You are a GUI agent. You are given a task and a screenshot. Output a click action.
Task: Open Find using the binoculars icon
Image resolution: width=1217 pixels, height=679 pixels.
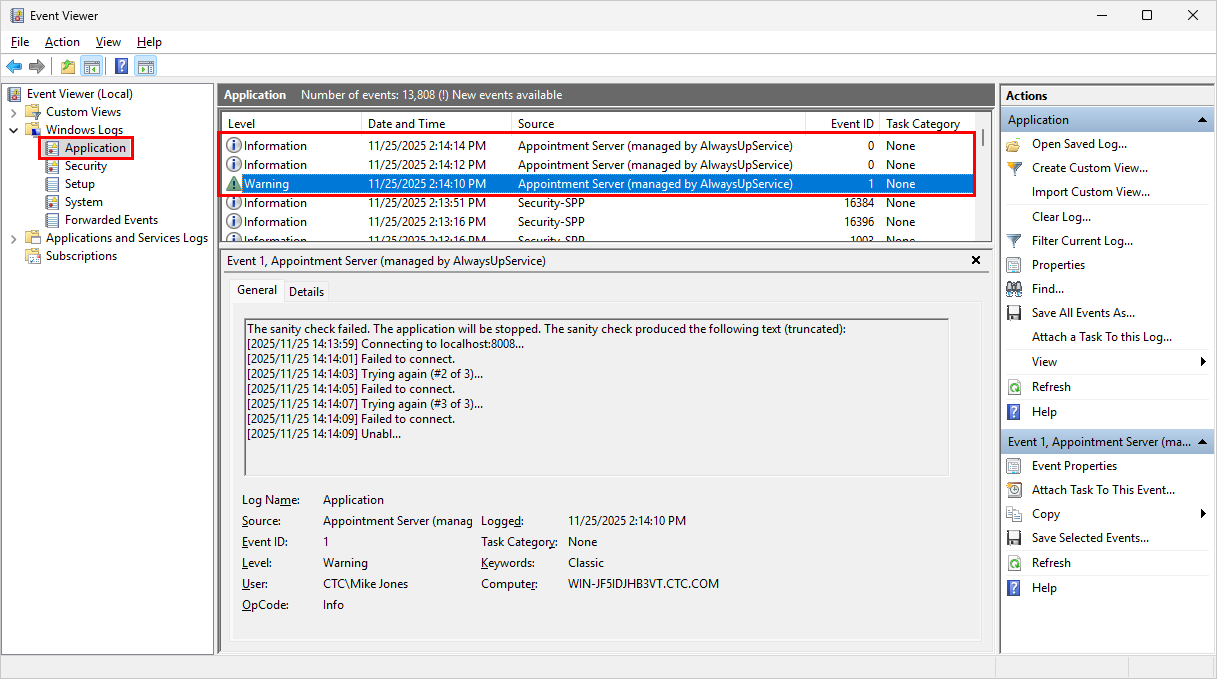pos(1048,288)
